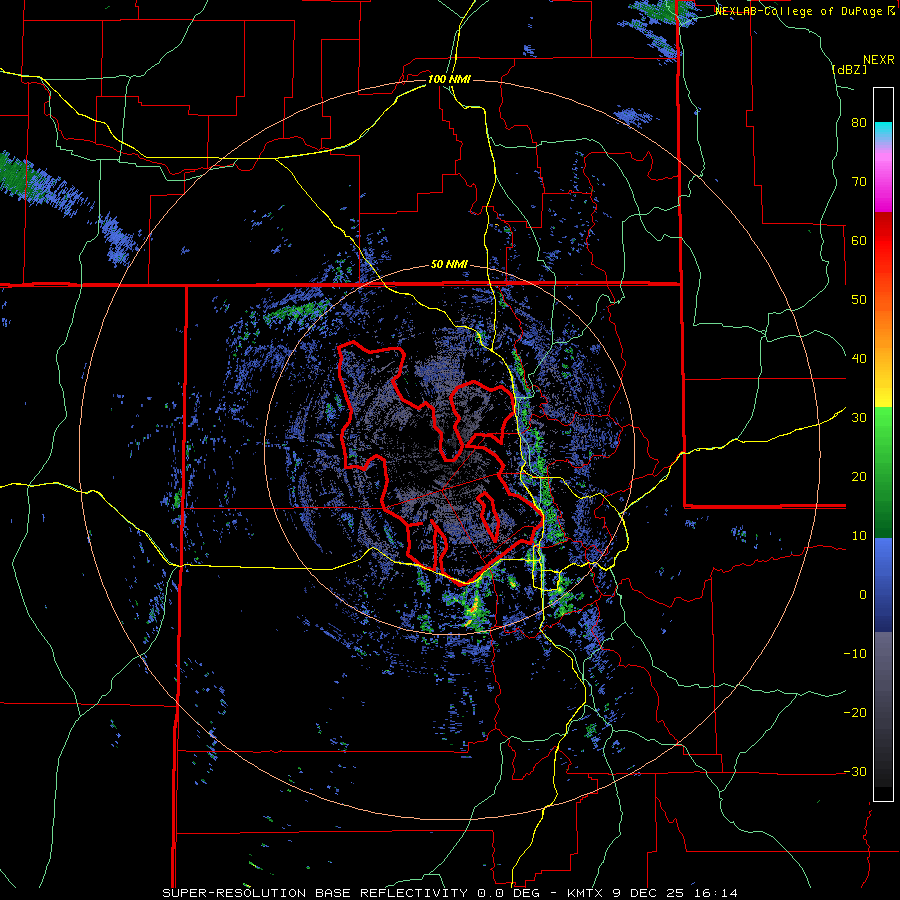Click the 20 dBZ label on the scale
The width and height of the screenshot is (900, 900).
[859, 476]
